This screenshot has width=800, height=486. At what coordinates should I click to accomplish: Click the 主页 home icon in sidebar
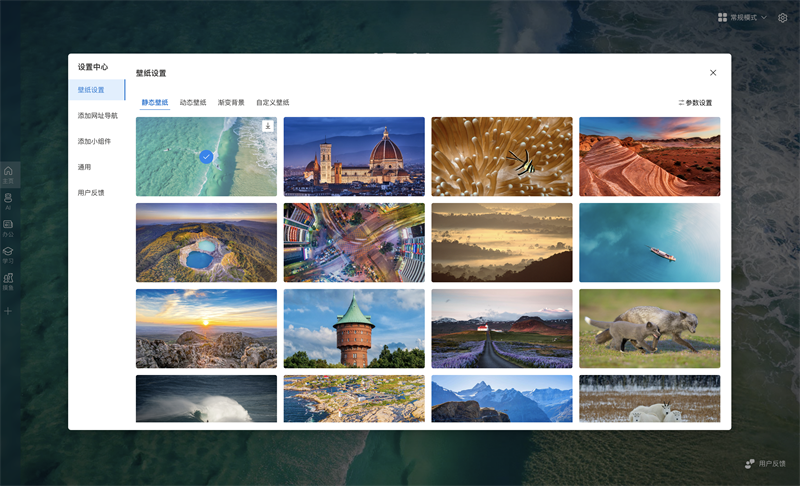tap(8, 173)
